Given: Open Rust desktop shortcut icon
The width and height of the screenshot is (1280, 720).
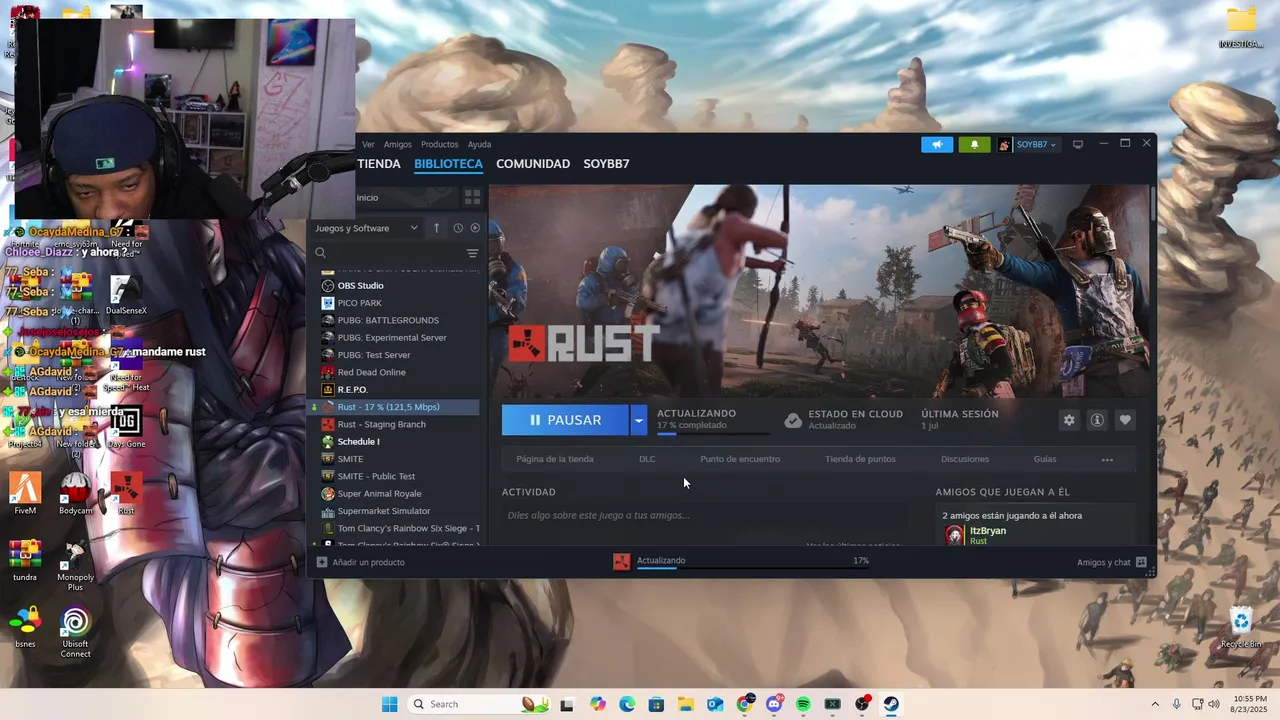Looking at the screenshot, I should (126, 494).
